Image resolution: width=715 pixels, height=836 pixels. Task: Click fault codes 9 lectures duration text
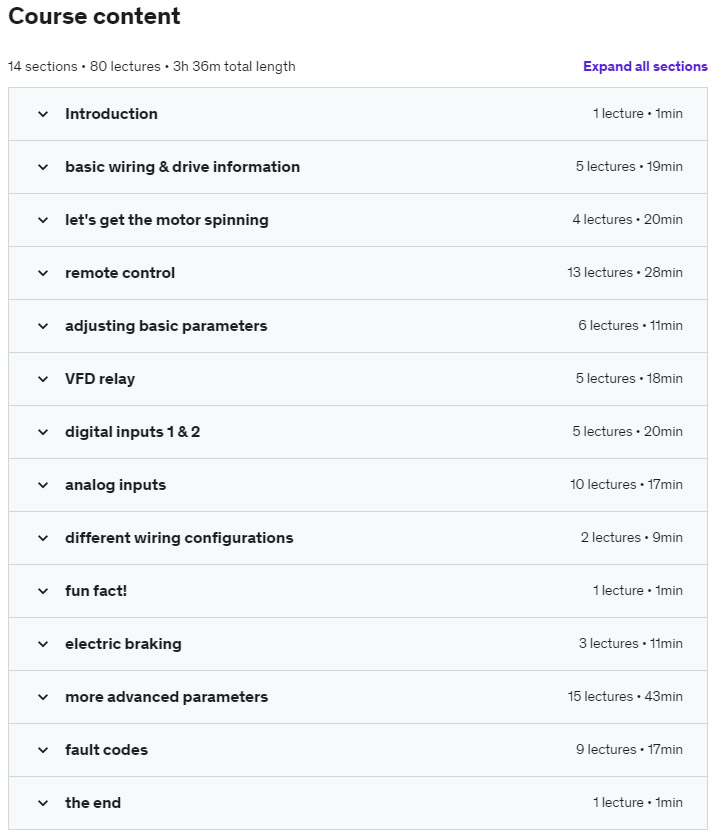click(x=629, y=750)
